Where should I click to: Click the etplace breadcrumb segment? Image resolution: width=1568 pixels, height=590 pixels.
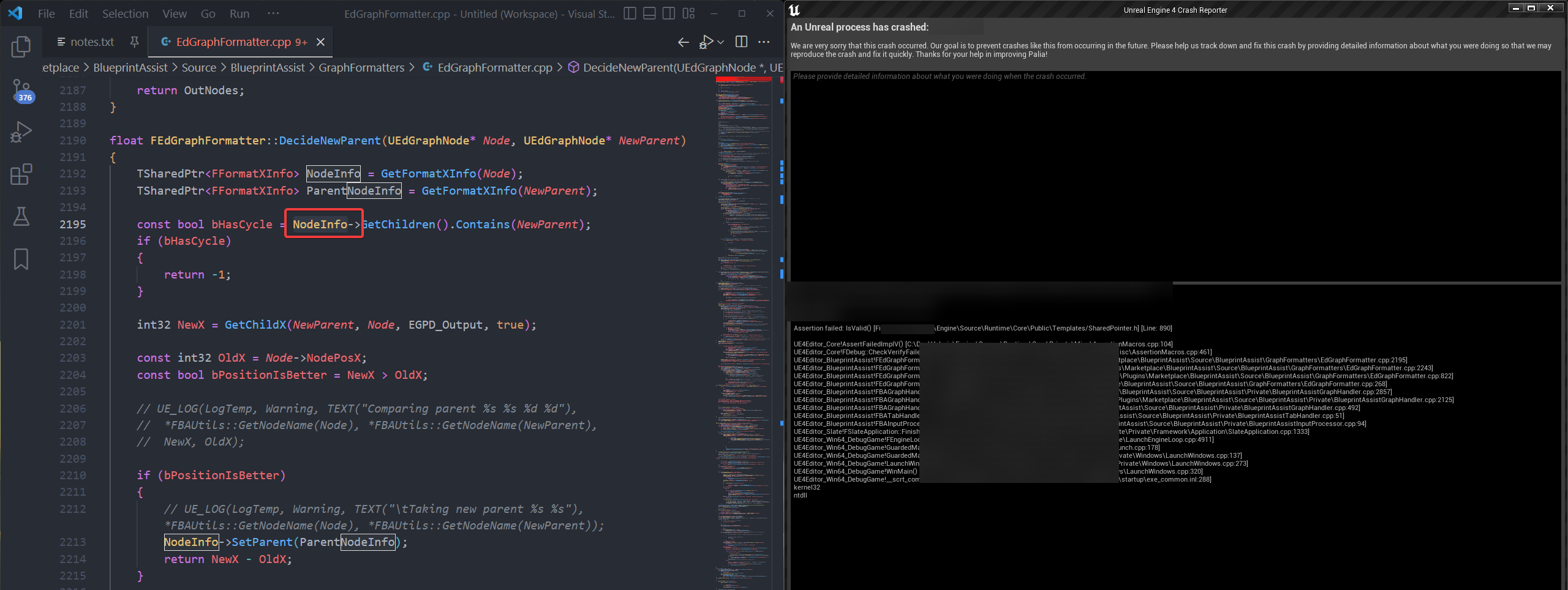pyautogui.click(x=60, y=67)
